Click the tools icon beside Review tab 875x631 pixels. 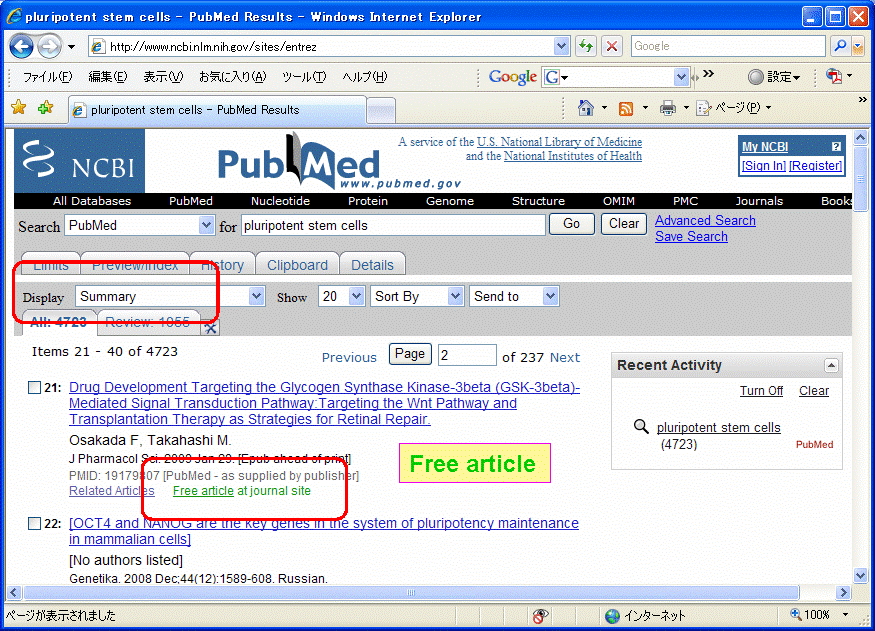click(210, 328)
